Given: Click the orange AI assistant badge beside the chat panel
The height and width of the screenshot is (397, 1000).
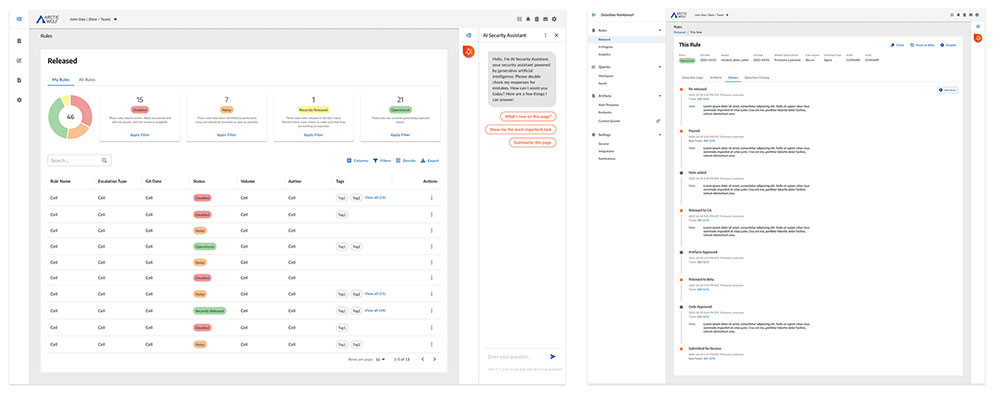Looking at the screenshot, I should tap(469, 52).
